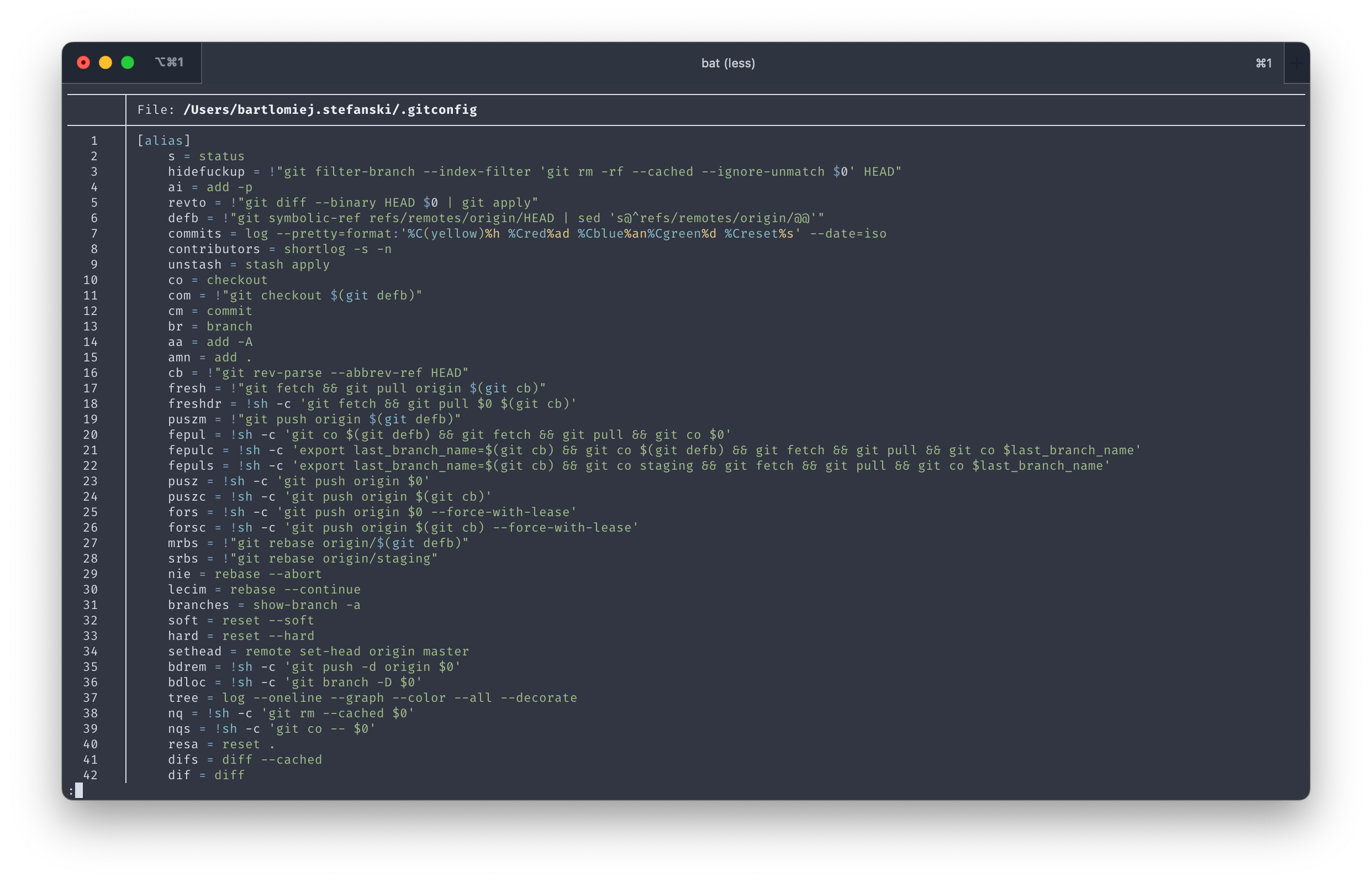Click the less command prompt at bottom

(71, 790)
